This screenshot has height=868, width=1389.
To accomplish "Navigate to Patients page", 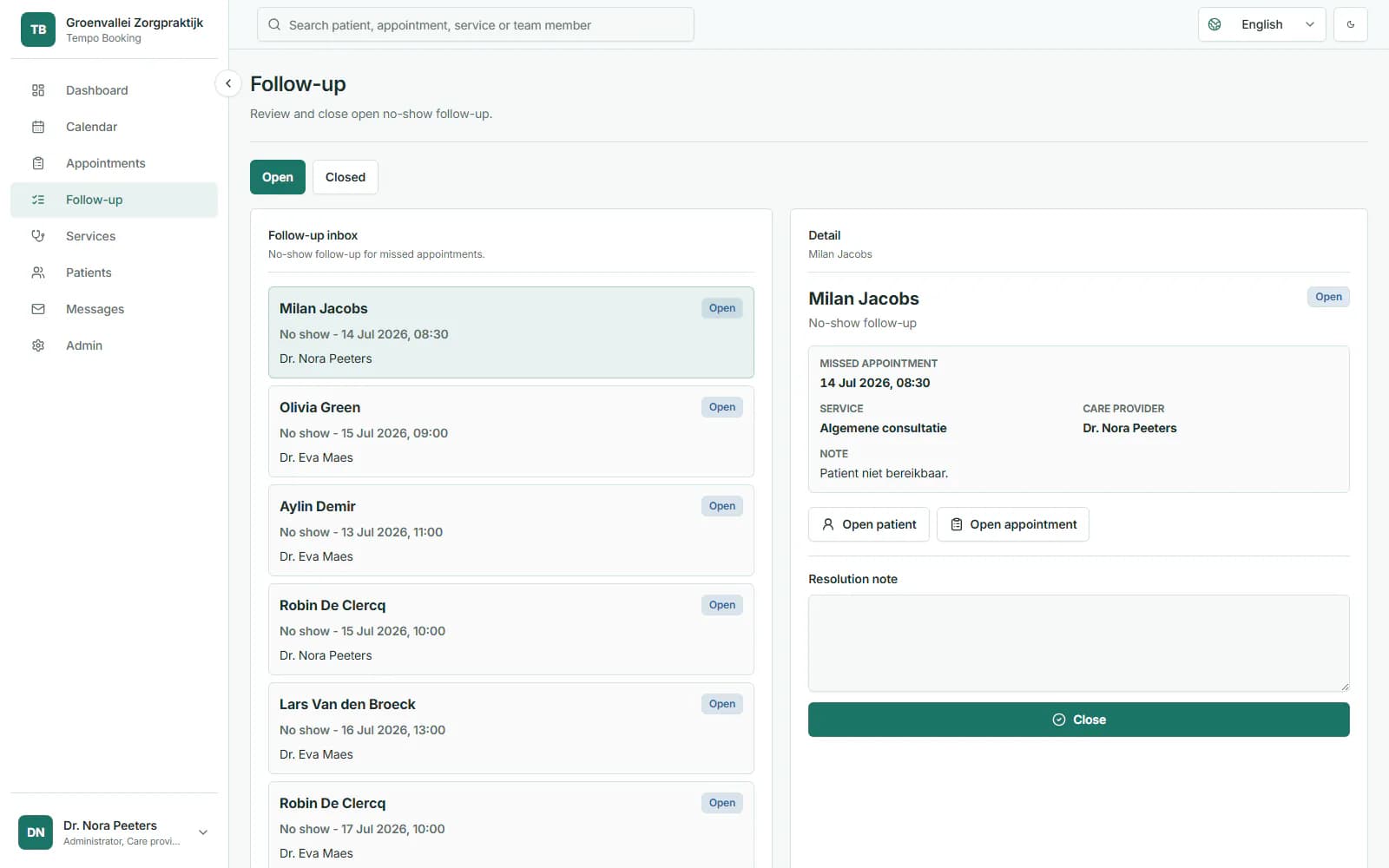I will (x=114, y=273).
